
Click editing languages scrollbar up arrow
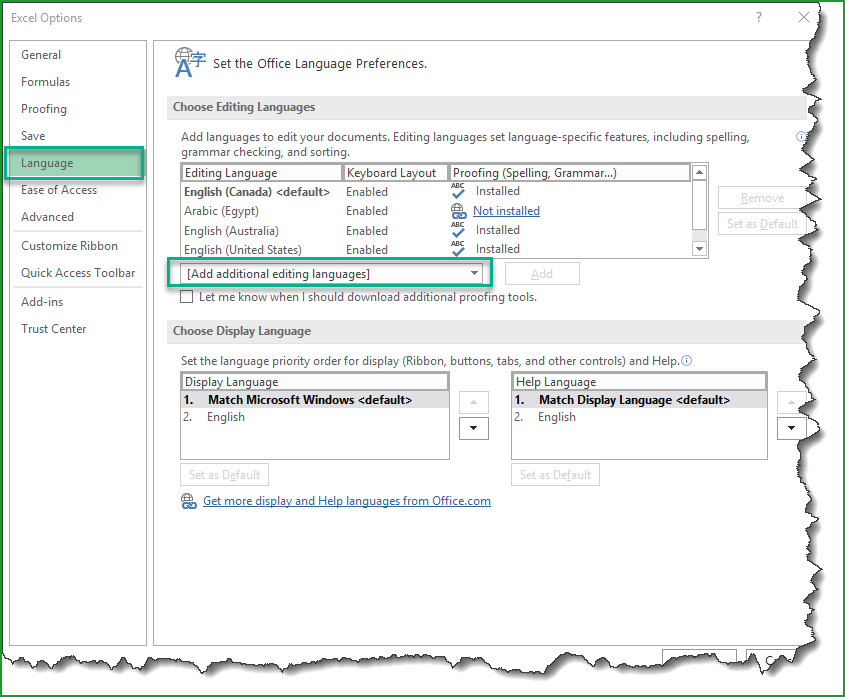[699, 172]
